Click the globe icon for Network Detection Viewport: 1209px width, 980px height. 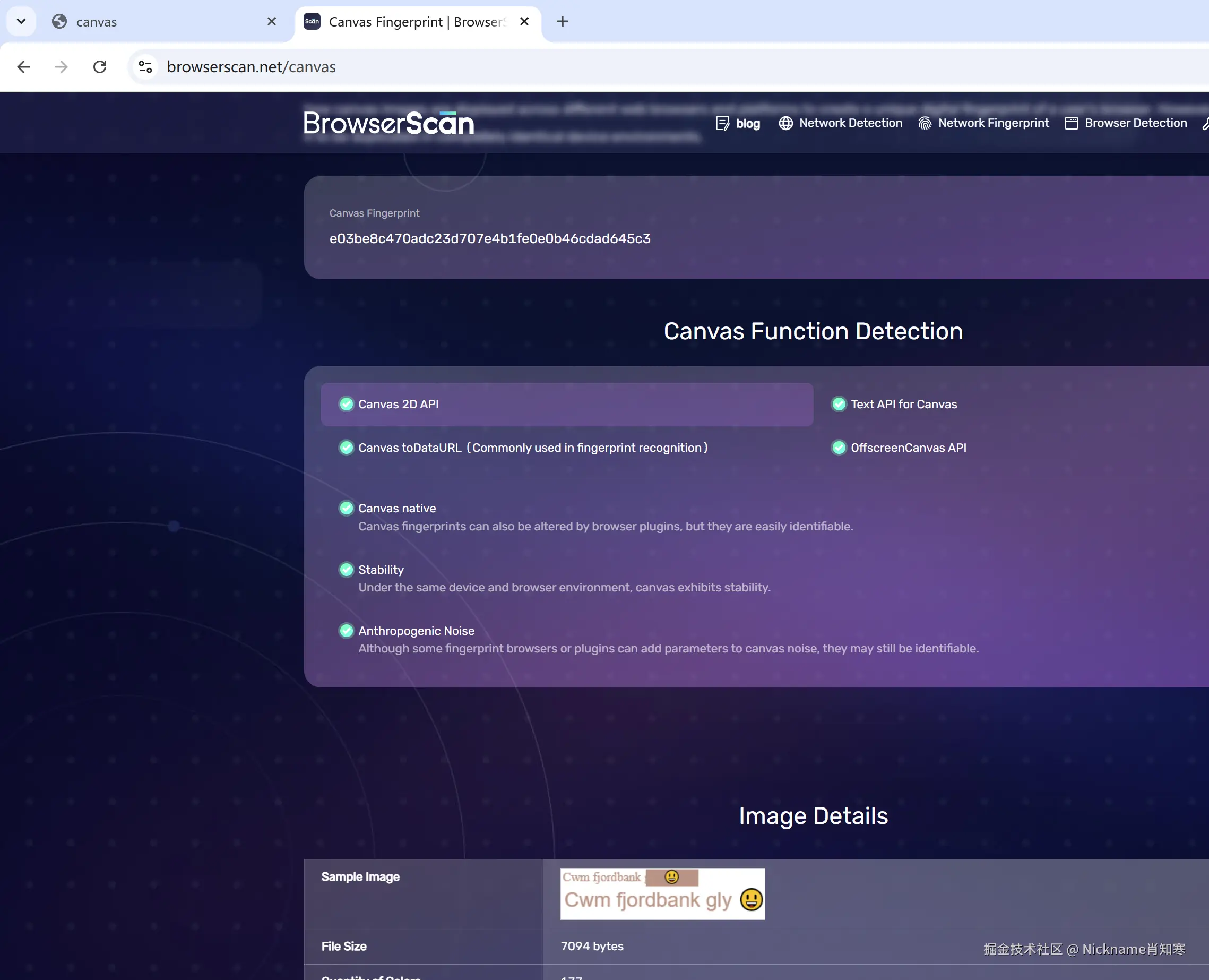click(x=785, y=123)
